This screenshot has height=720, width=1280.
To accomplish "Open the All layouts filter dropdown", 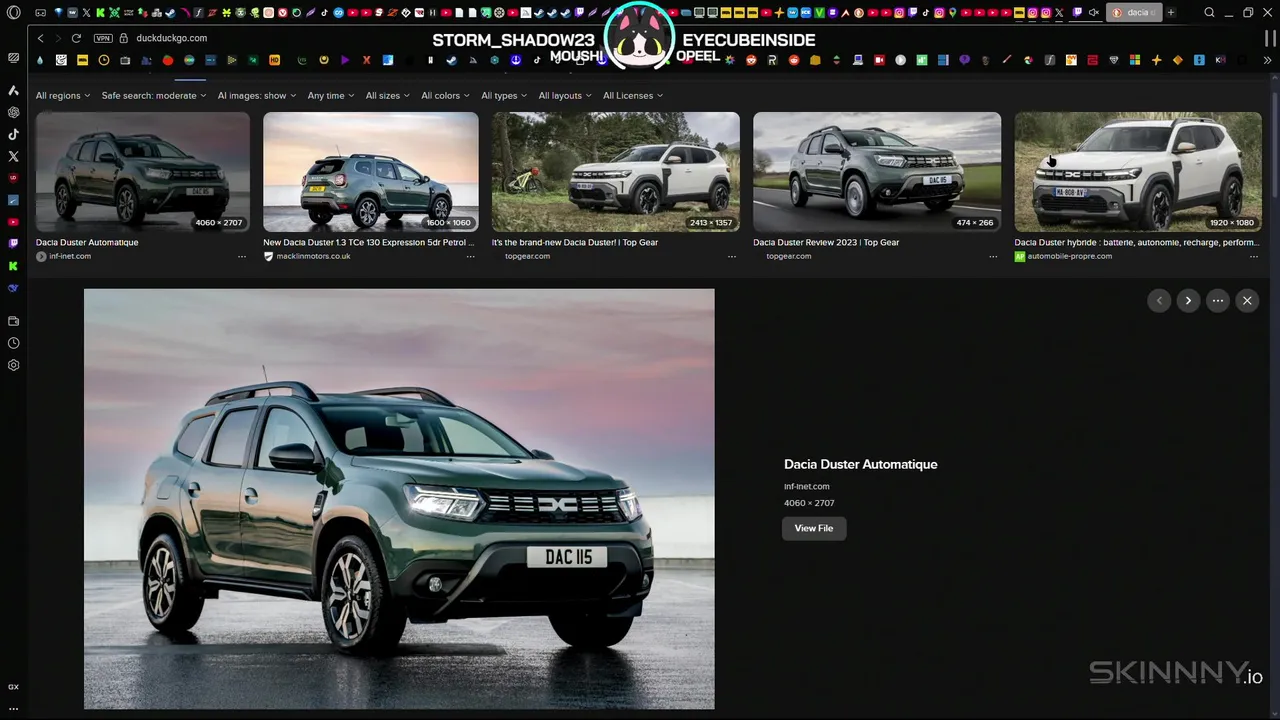I will [565, 96].
